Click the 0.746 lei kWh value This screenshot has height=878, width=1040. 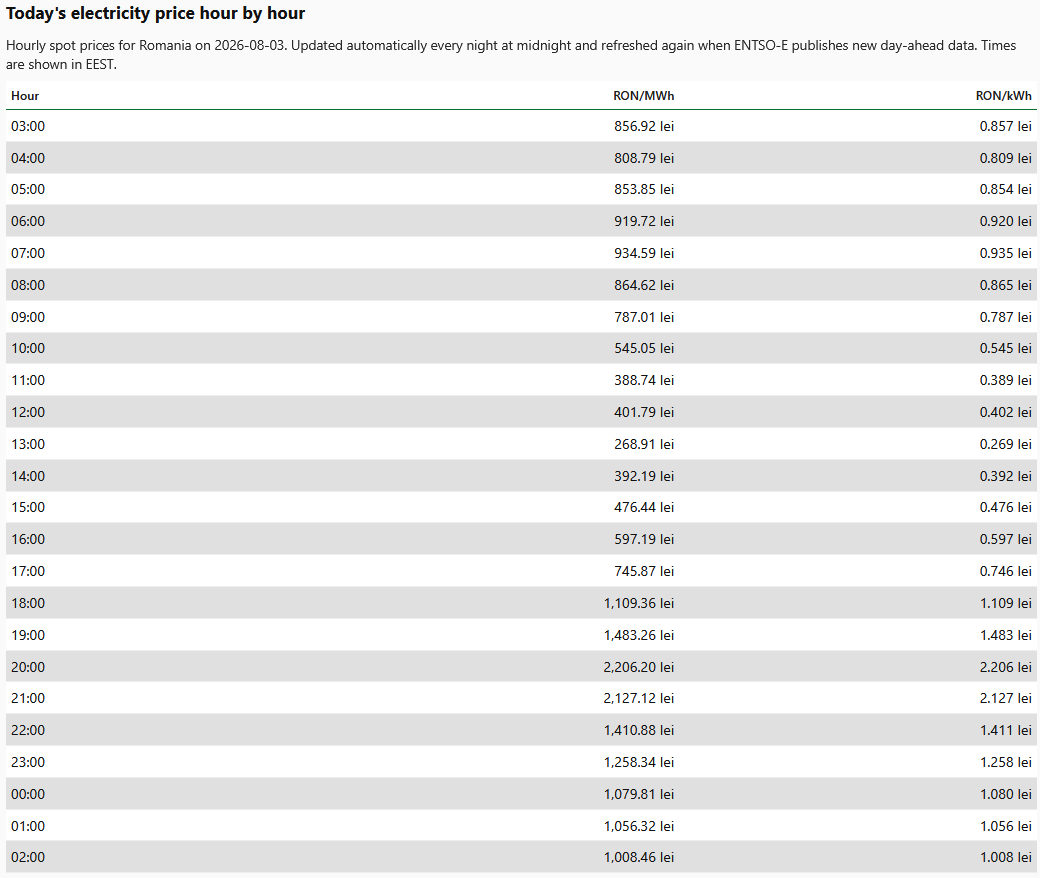1006,571
